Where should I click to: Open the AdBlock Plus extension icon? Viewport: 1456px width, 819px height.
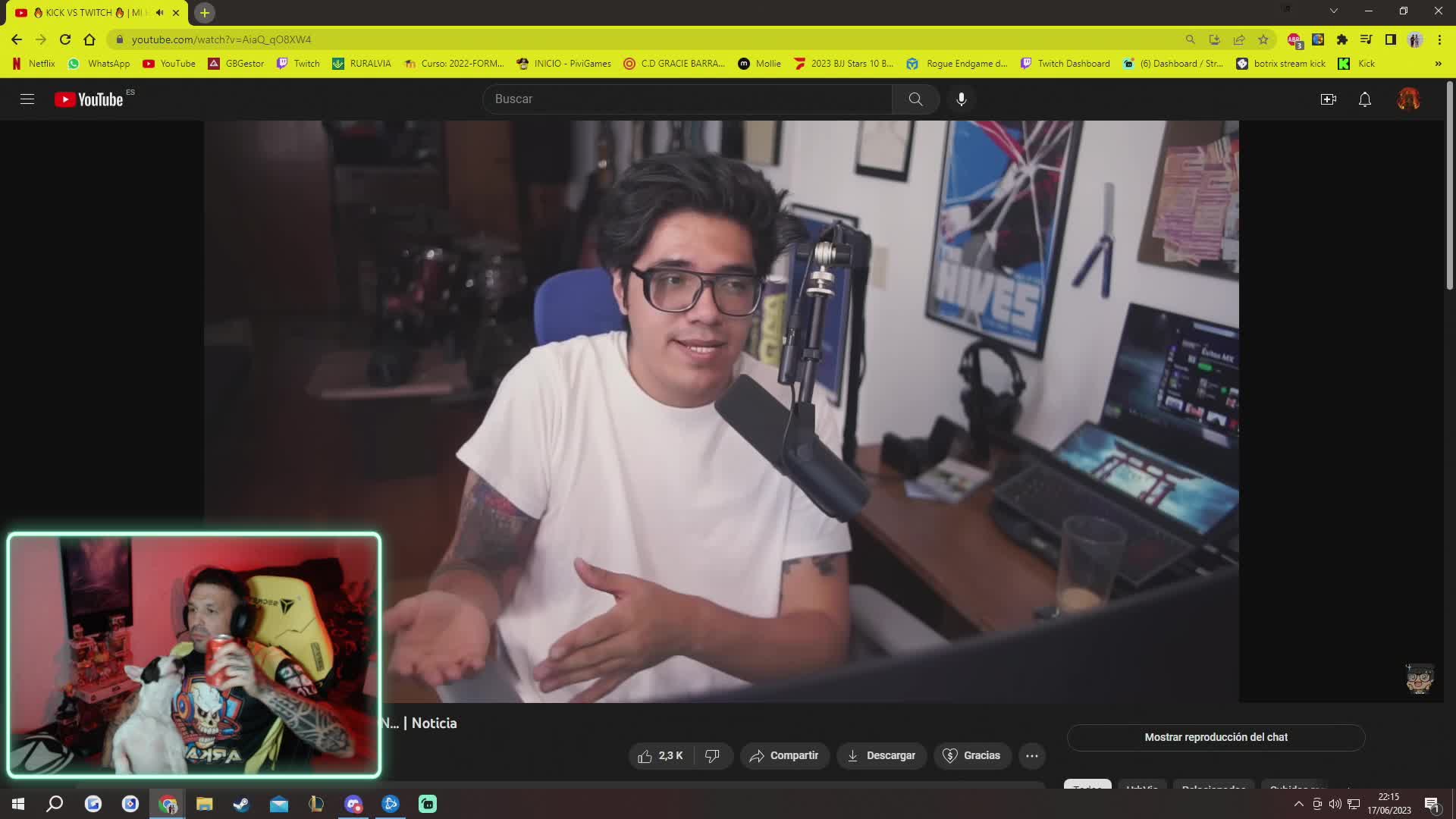pyautogui.click(x=1294, y=40)
